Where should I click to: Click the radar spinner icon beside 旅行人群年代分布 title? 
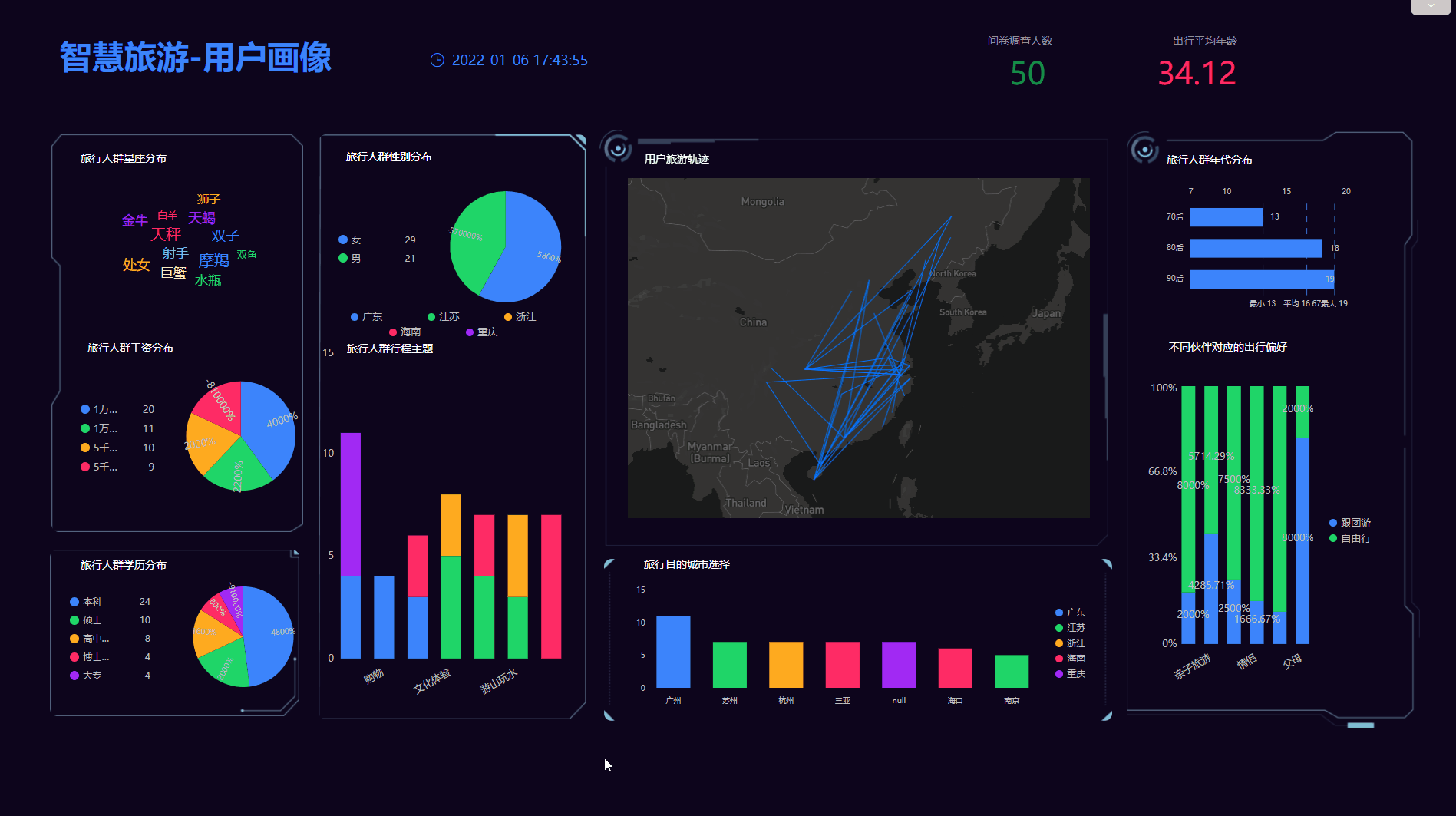click(1147, 150)
